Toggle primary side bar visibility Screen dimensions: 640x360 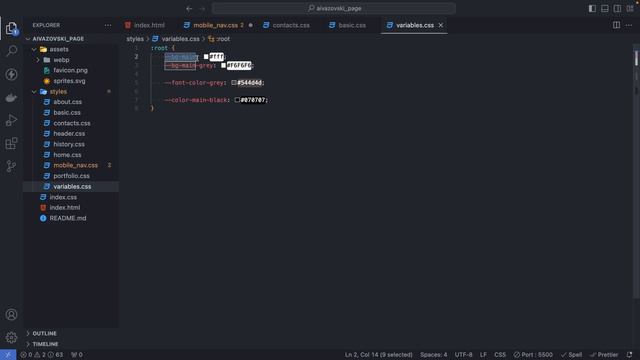point(592,9)
